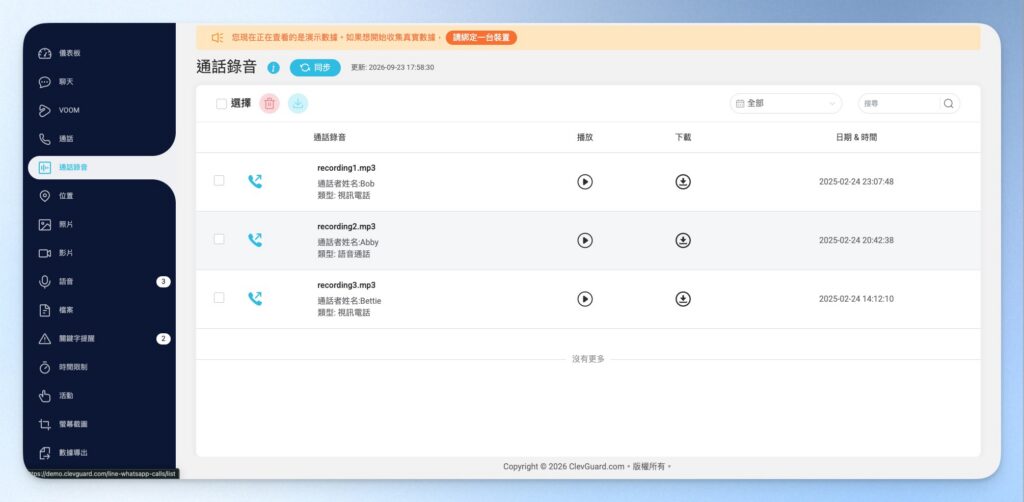This screenshot has width=1024, height=502.
Task: Click the 更新 timestamp text
Action: 392,67
